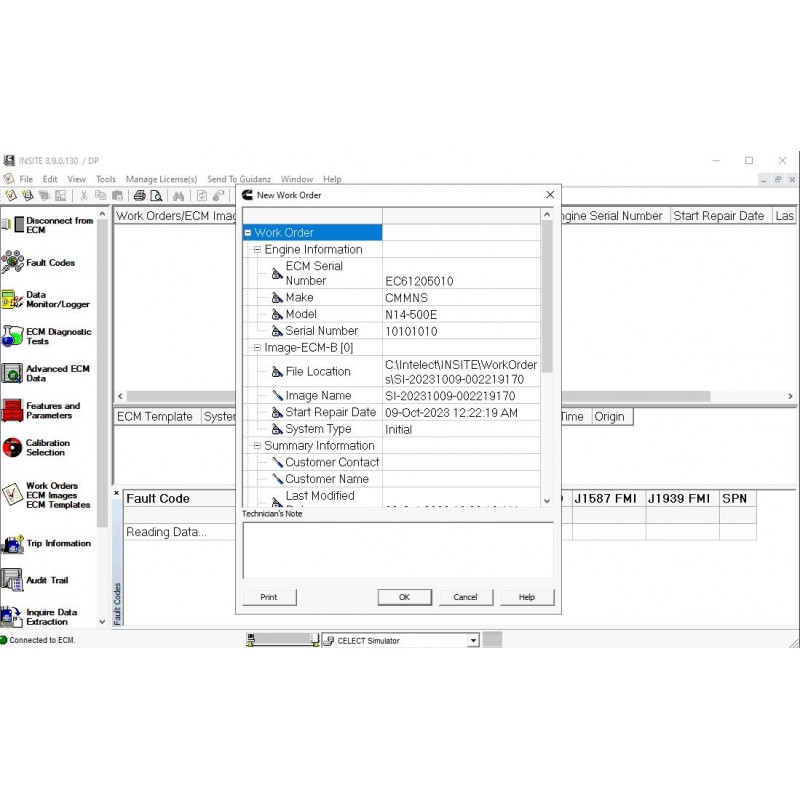Click inside the Technician's Note text box
800x800 pixels.
[398, 550]
